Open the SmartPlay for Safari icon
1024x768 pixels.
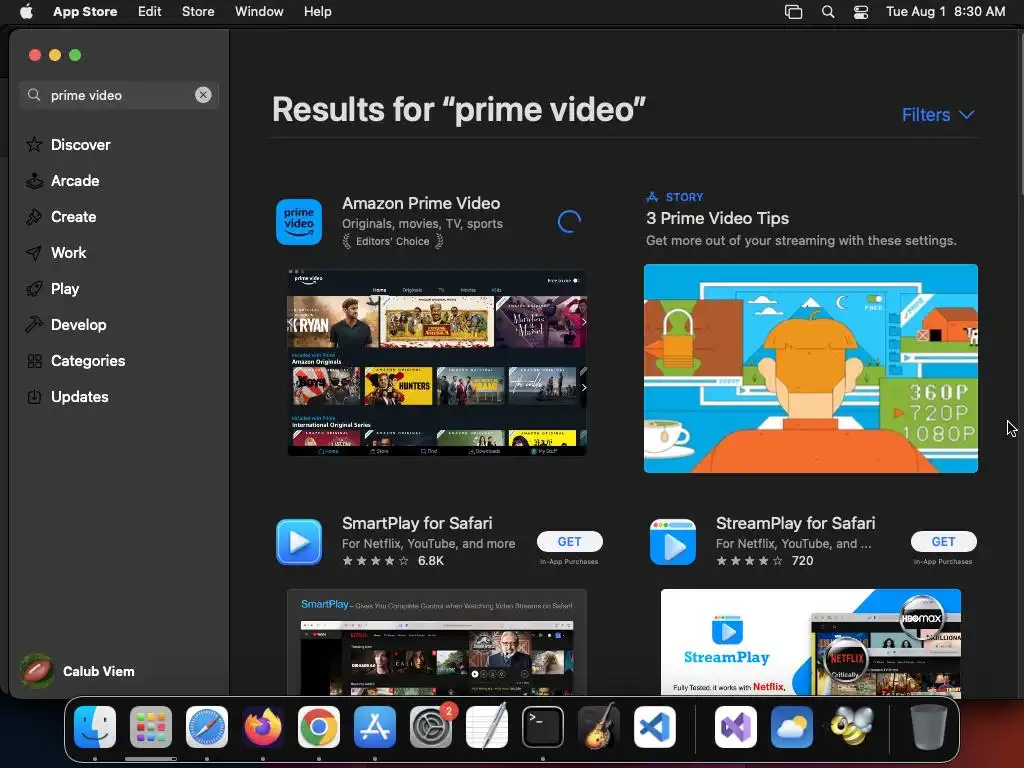tap(299, 542)
